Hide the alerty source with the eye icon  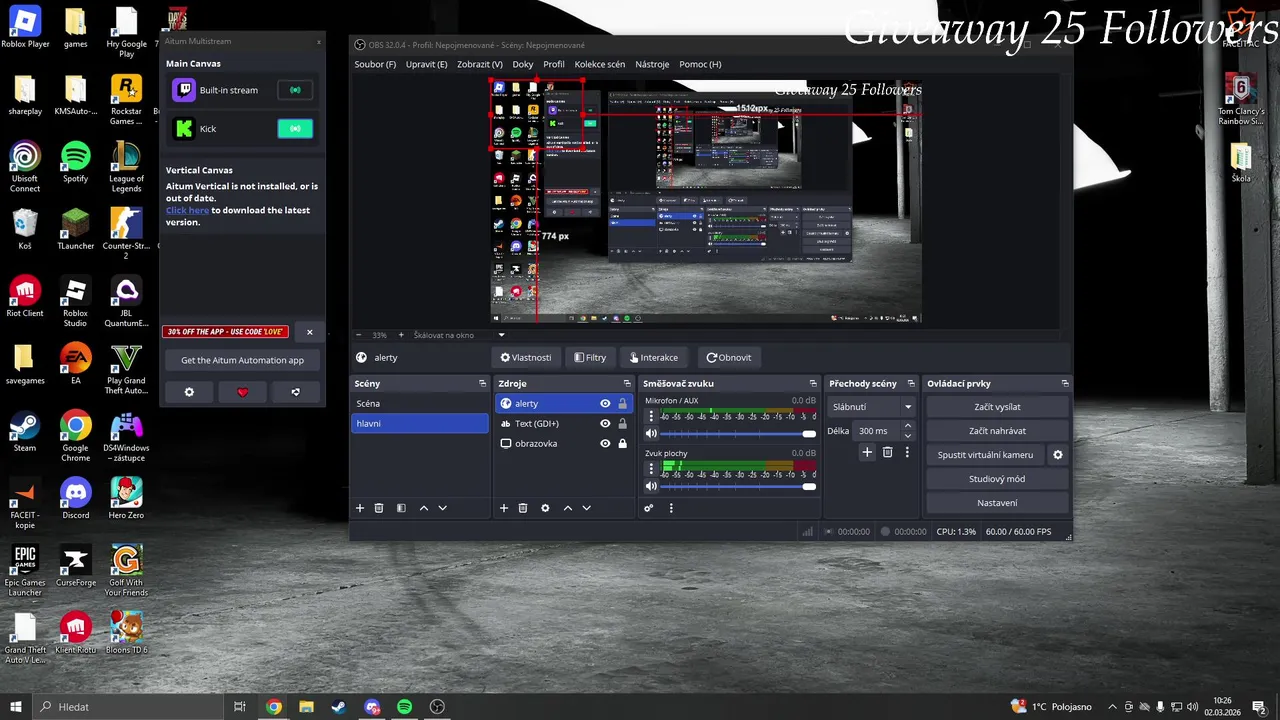(x=605, y=404)
